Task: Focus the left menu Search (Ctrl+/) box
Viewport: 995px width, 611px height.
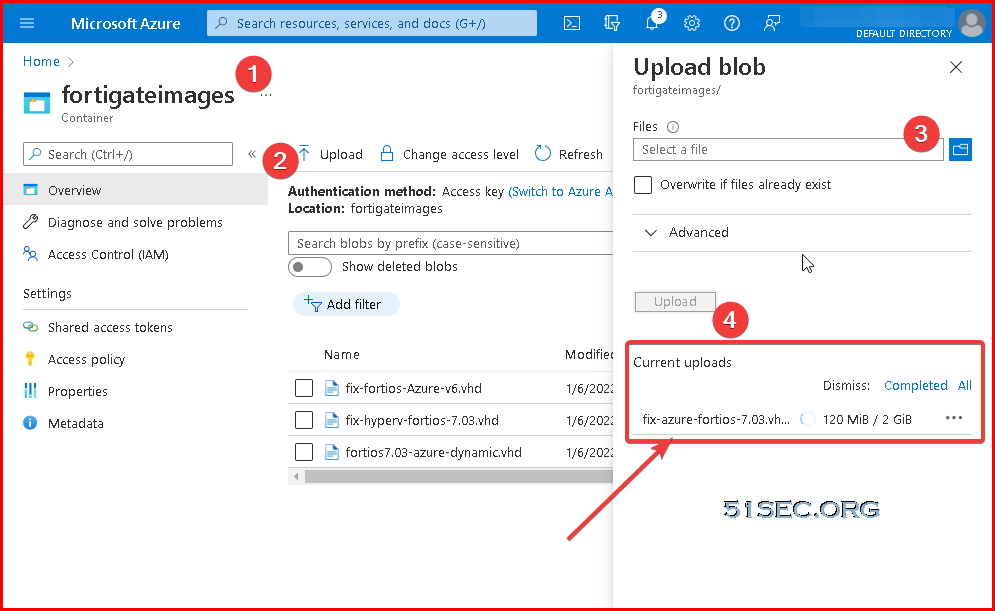Action: pos(128,154)
